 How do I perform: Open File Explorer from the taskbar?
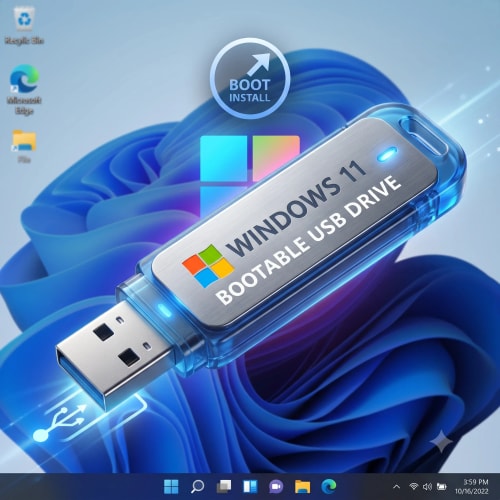(x=302, y=486)
